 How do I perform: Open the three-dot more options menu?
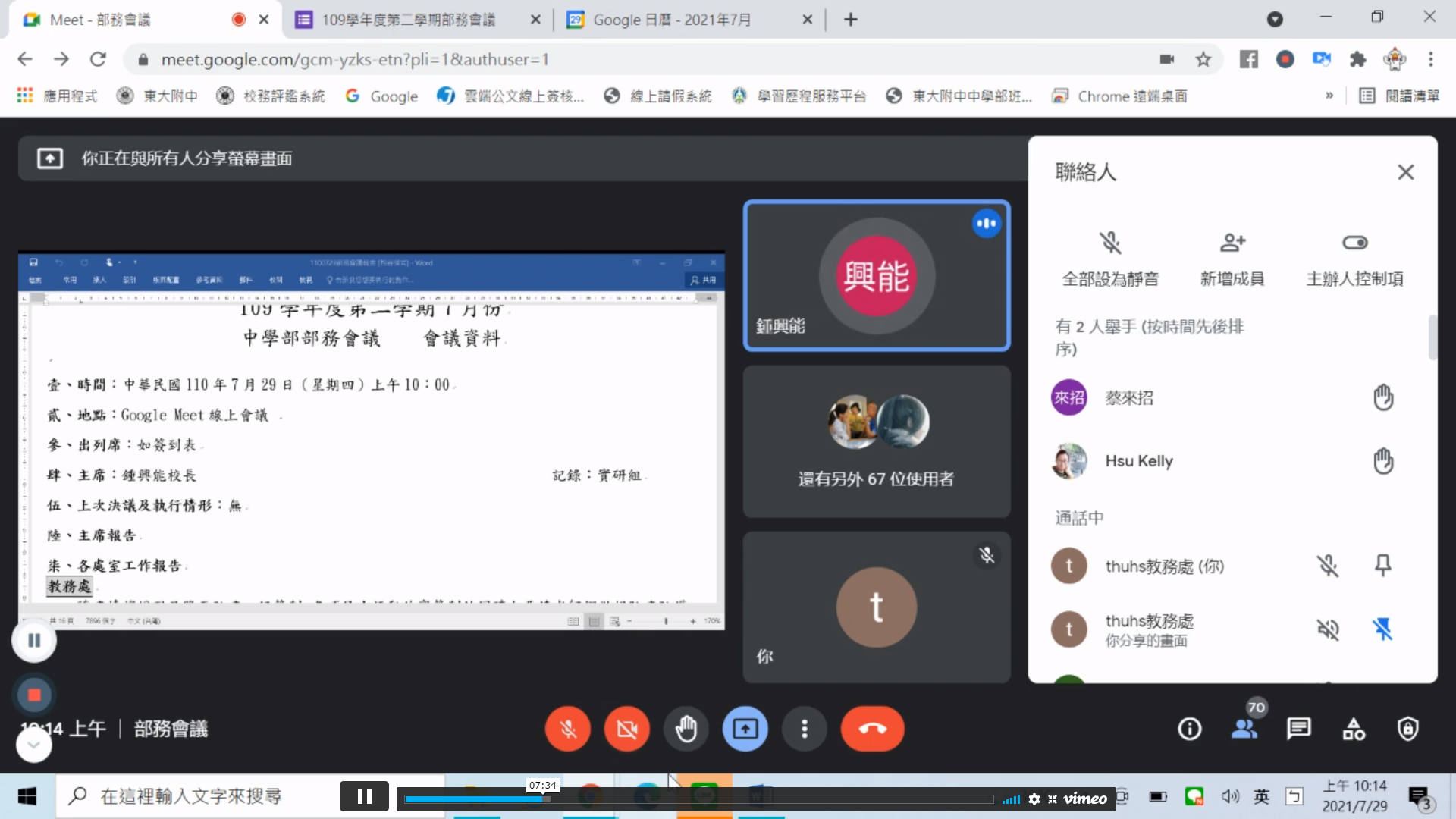[804, 730]
